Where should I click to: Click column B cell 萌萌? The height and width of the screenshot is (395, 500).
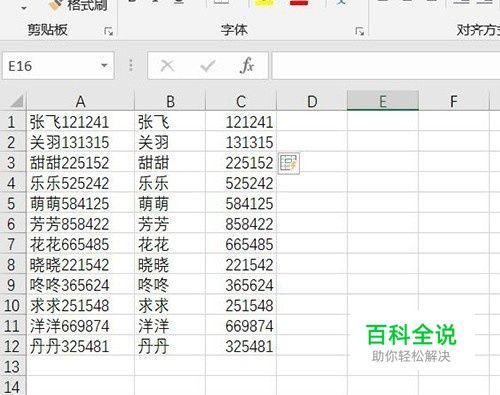(x=170, y=203)
